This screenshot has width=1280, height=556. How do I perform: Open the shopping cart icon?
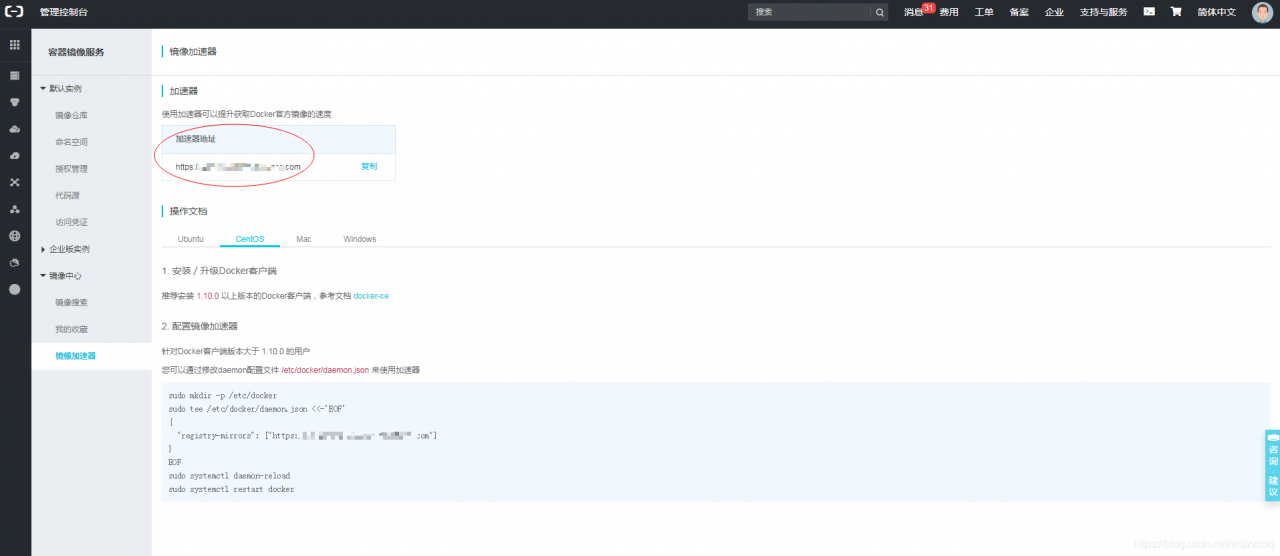1176,12
